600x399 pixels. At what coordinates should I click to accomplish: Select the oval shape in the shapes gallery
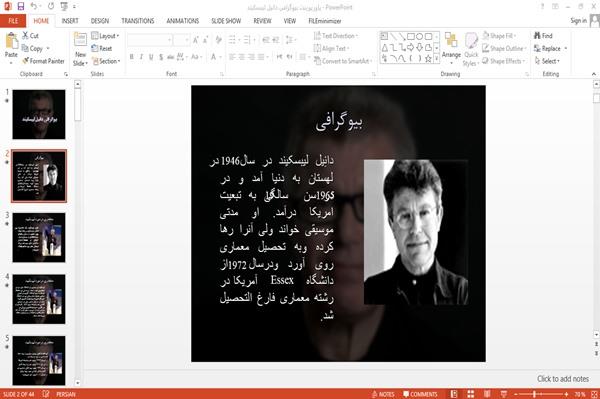tap(419, 37)
